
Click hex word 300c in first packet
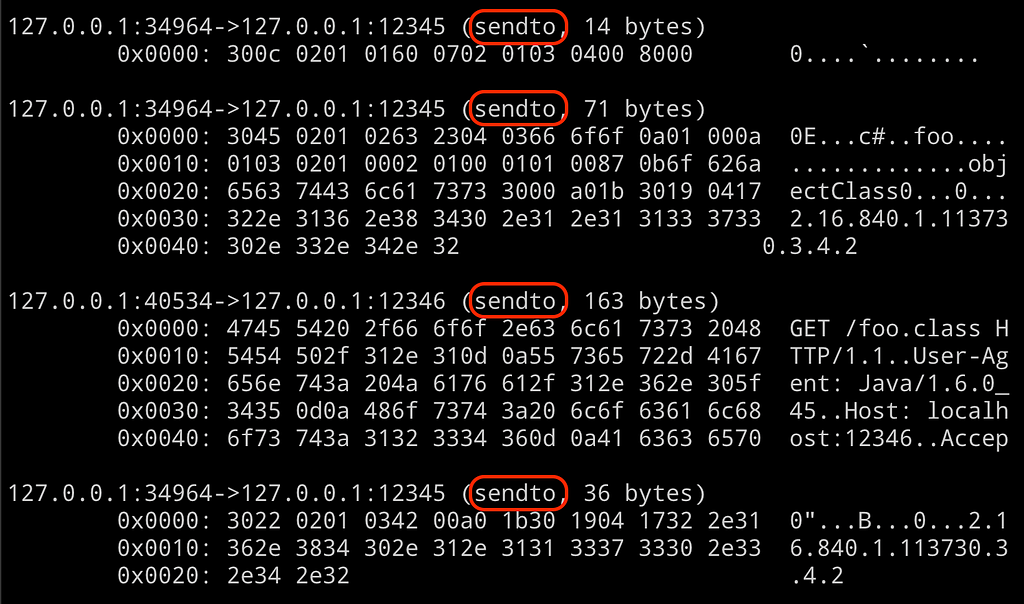[253, 54]
